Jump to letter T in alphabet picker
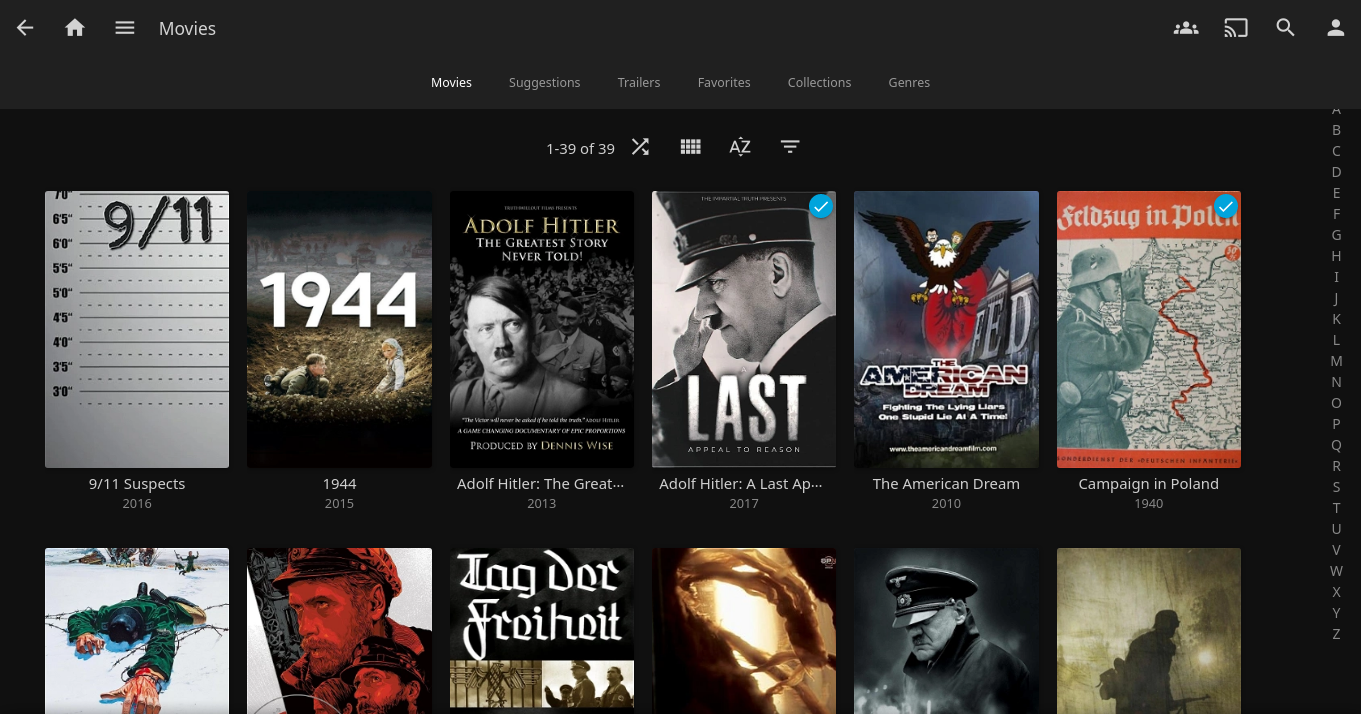Image resolution: width=1361 pixels, height=714 pixels. (x=1336, y=508)
